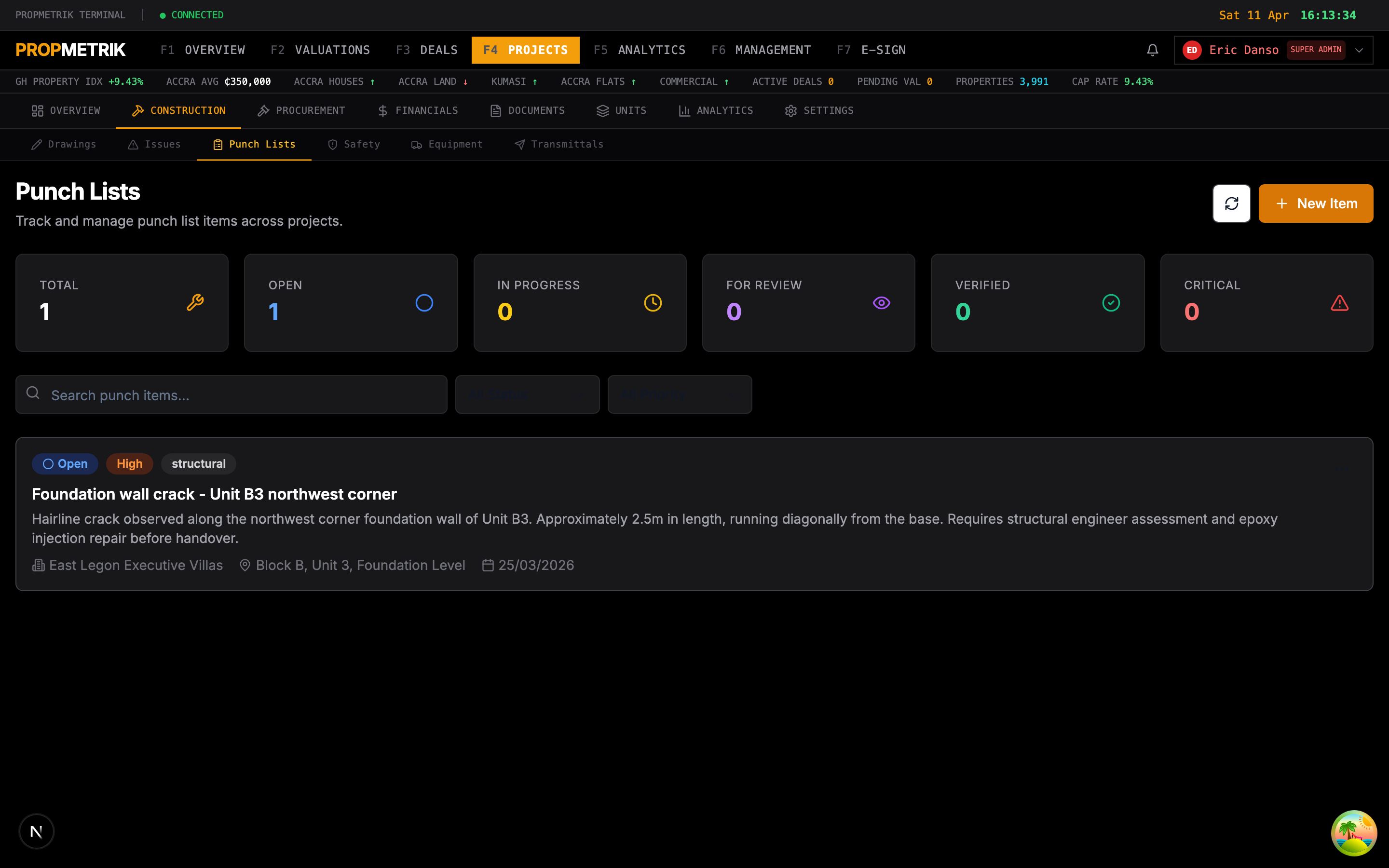Click the warning triangle in Critical card
Viewport: 1389px width, 868px height.
click(x=1340, y=302)
